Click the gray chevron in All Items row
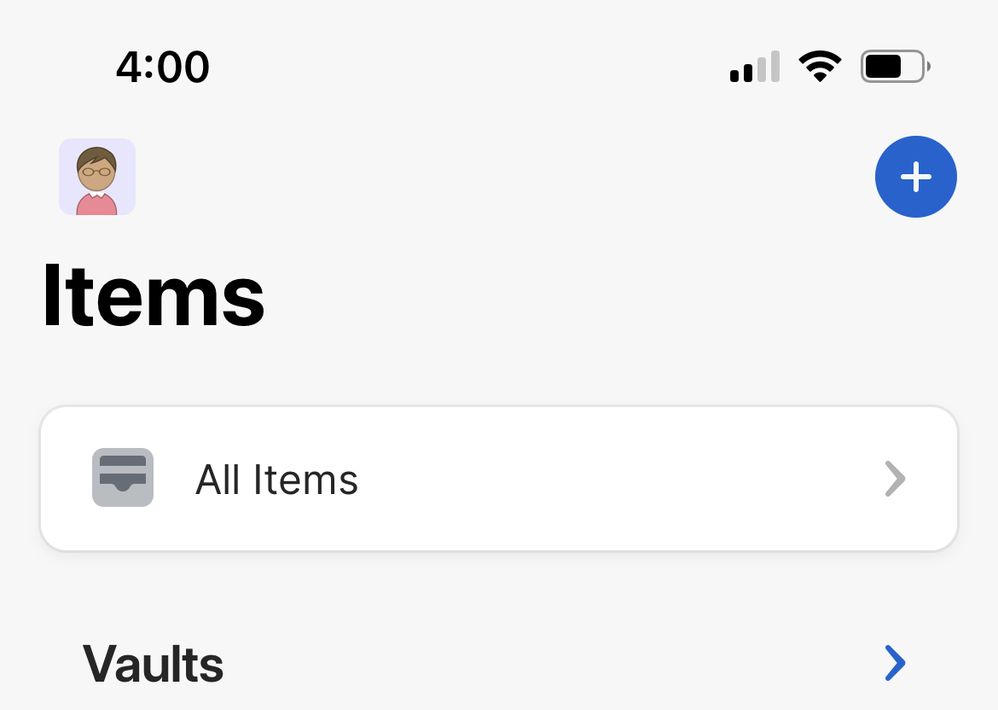The image size is (998, 710). click(895, 479)
